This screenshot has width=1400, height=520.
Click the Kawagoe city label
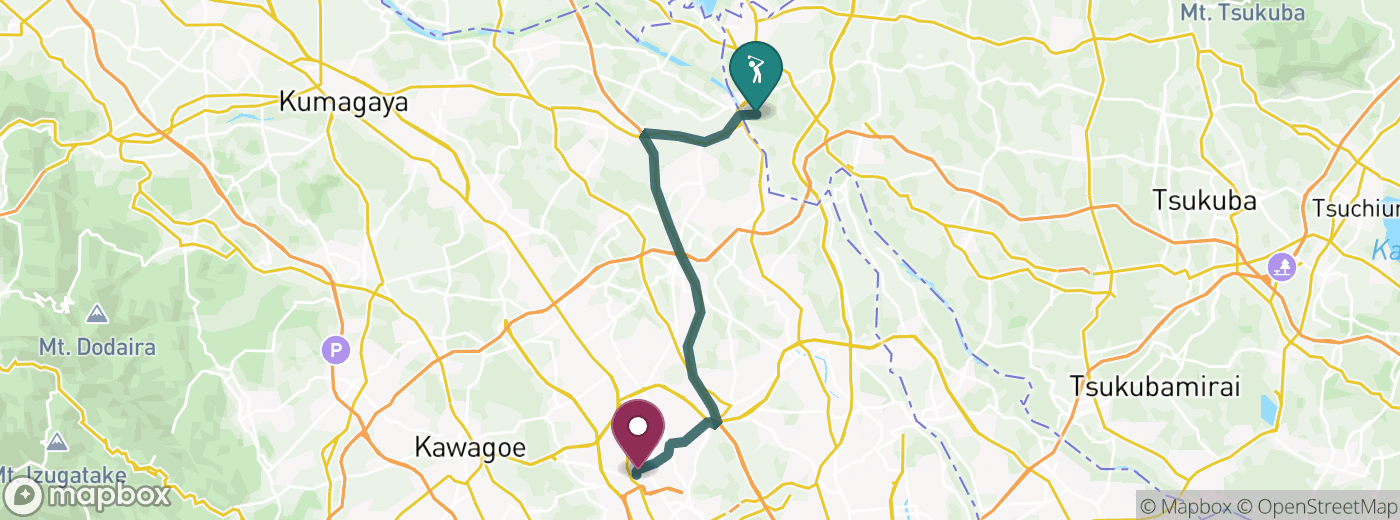coord(470,448)
